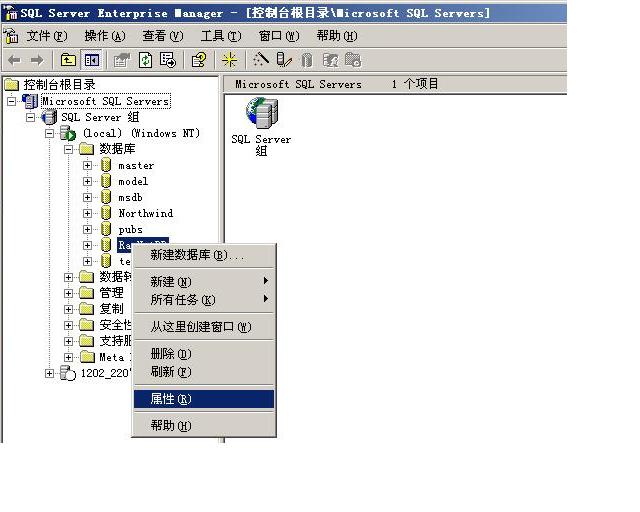
Task: Select the pubs database row
Action: click(131, 229)
